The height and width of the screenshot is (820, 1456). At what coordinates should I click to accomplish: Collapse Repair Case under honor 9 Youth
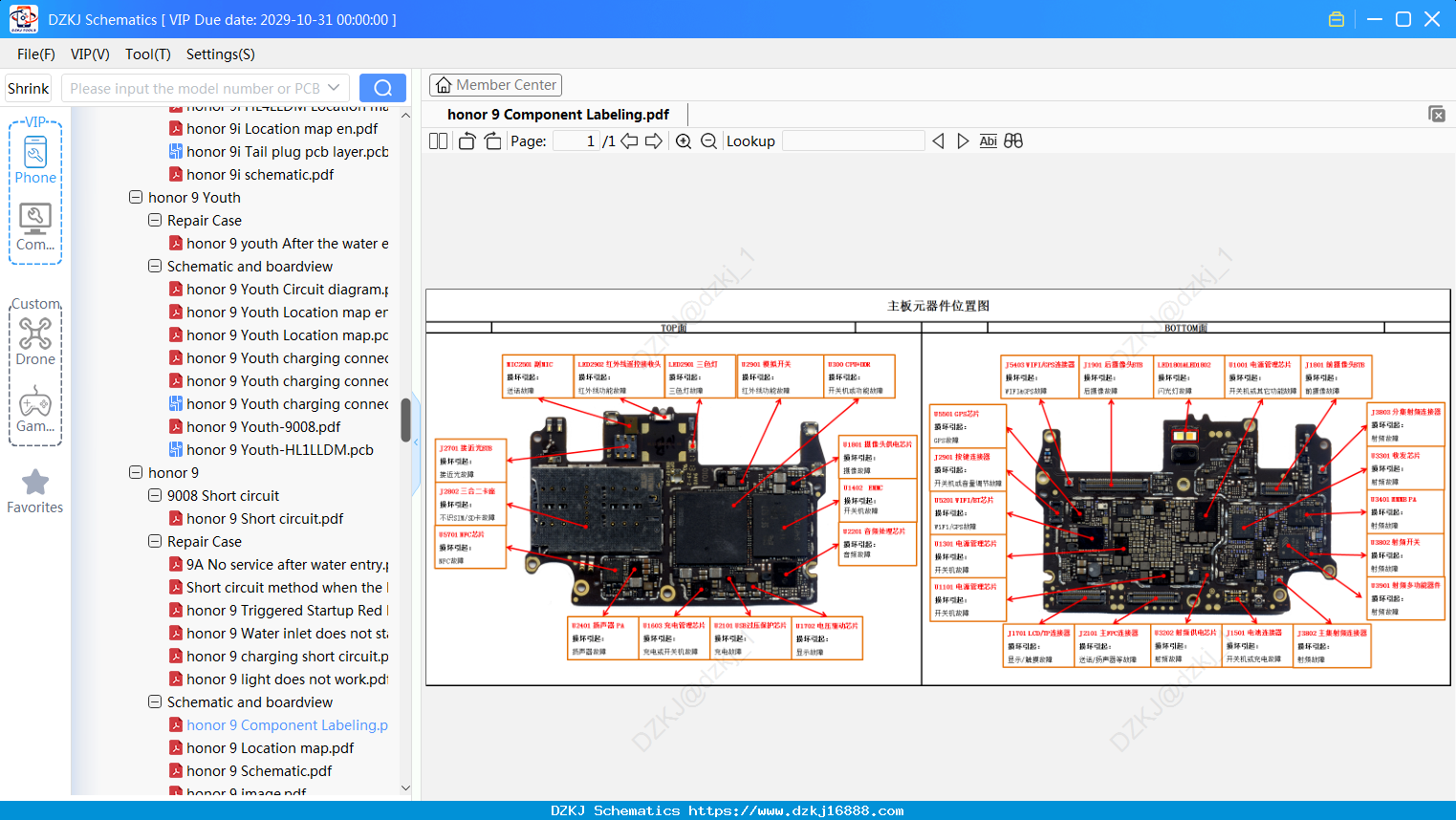click(155, 220)
